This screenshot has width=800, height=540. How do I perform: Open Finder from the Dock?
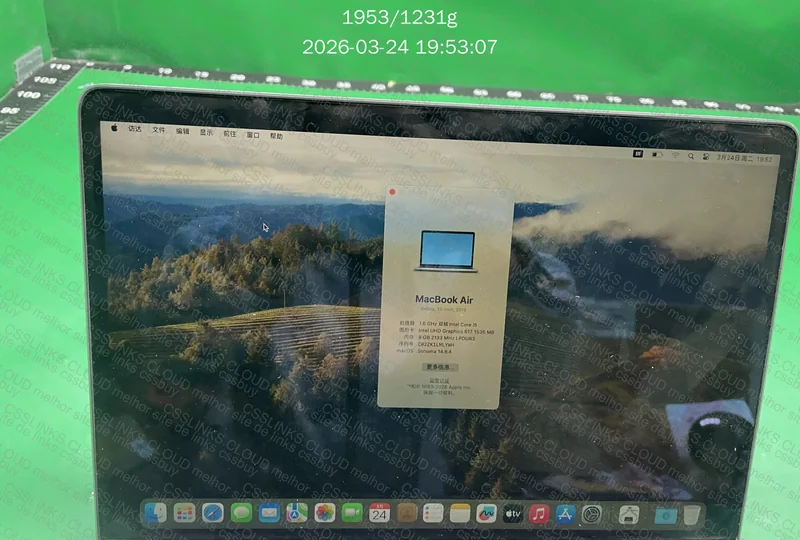(x=155, y=512)
